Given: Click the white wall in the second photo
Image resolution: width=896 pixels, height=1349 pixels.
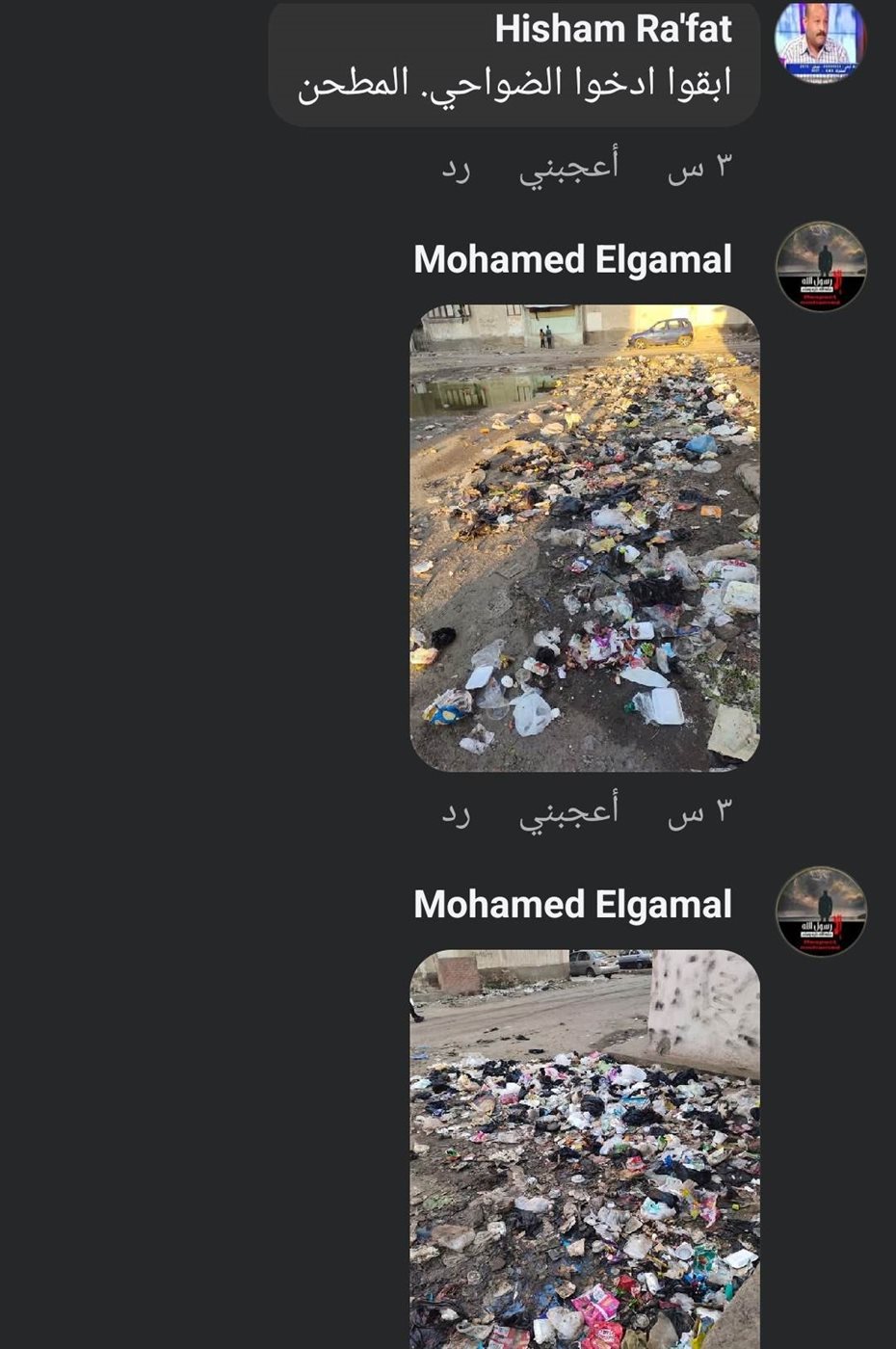Looking at the screenshot, I should (704, 1012).
